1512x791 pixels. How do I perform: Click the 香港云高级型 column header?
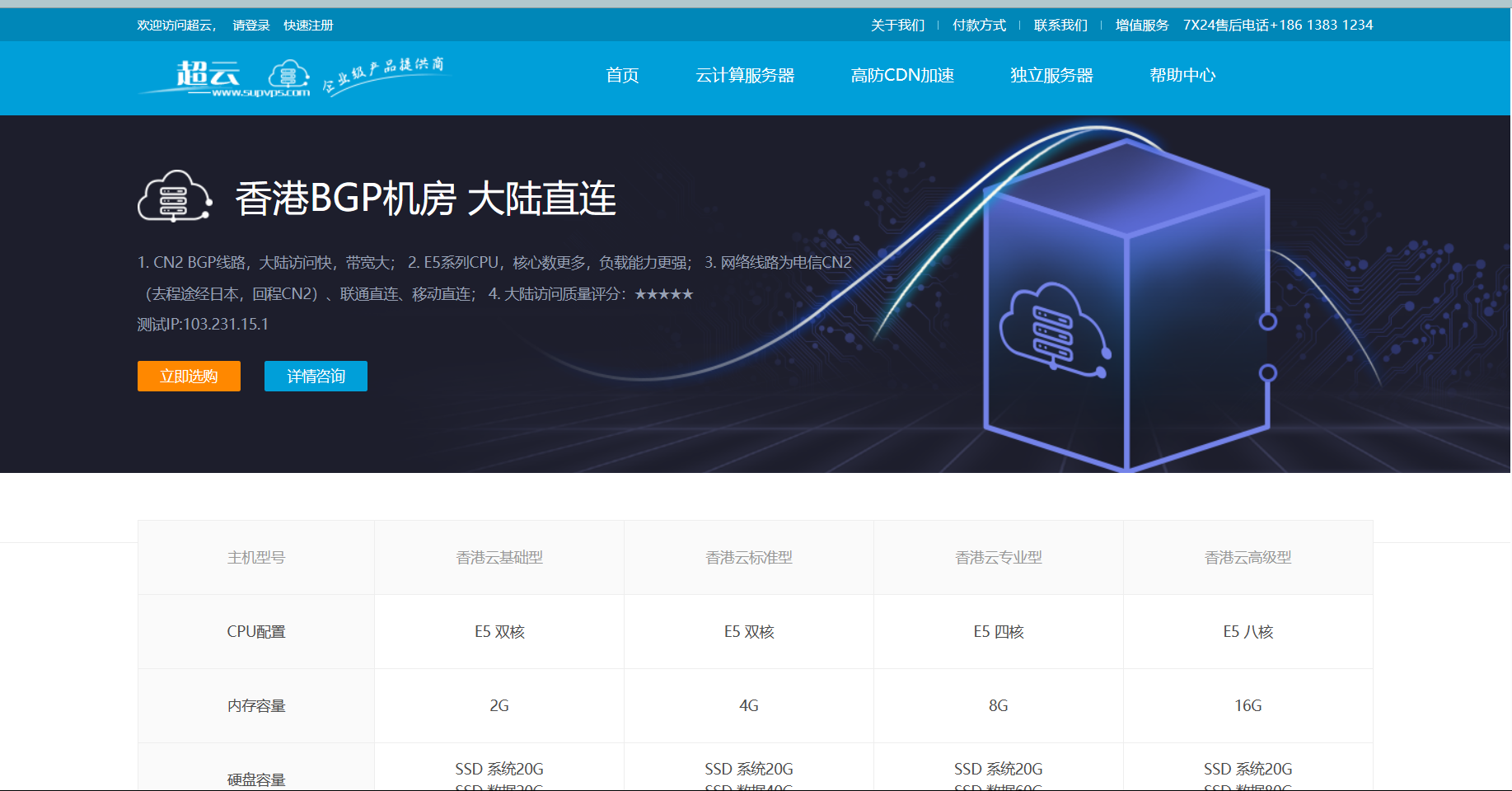click(1248, 558)
